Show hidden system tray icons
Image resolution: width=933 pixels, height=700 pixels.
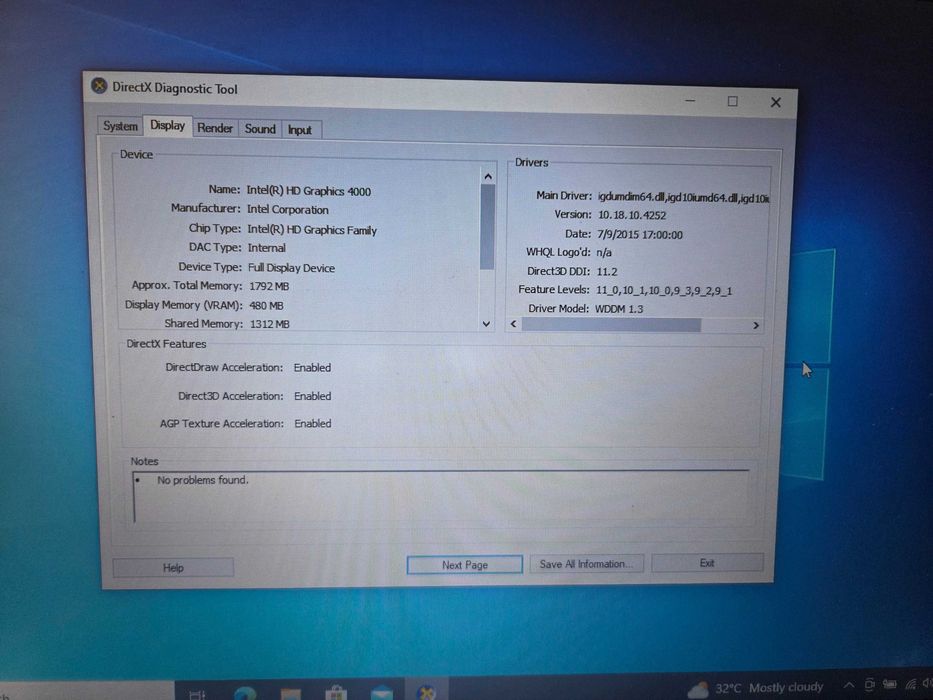[x=849, y=686]
